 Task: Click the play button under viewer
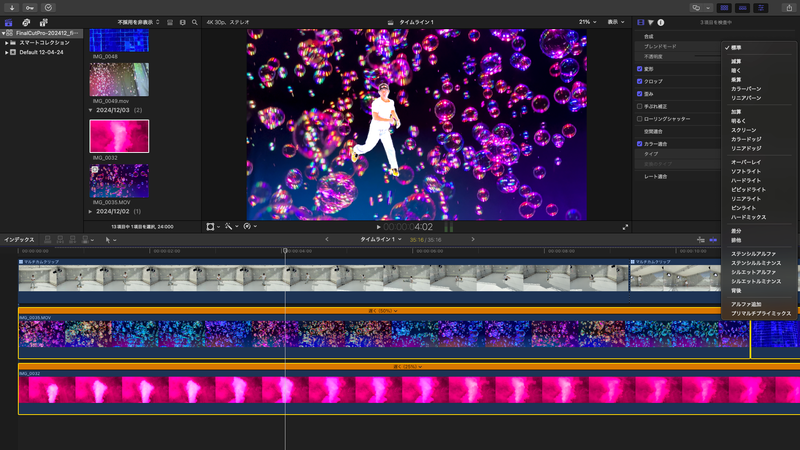[x=378, y=227]
